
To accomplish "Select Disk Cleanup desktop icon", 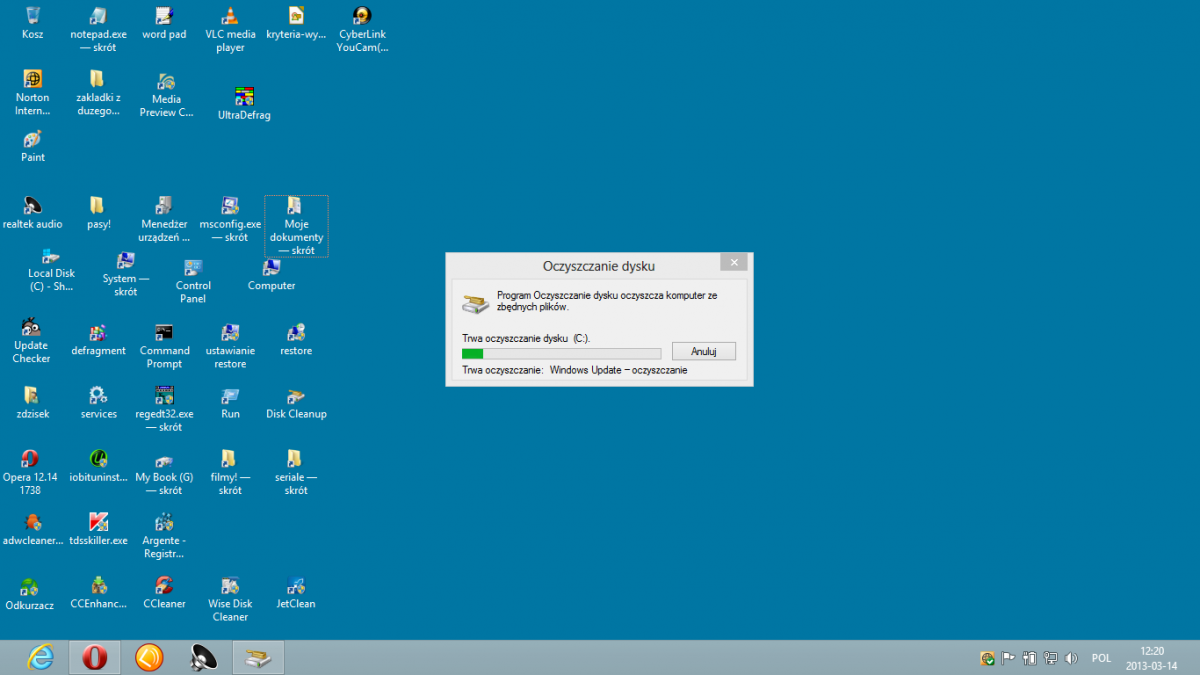I will 296,395.
